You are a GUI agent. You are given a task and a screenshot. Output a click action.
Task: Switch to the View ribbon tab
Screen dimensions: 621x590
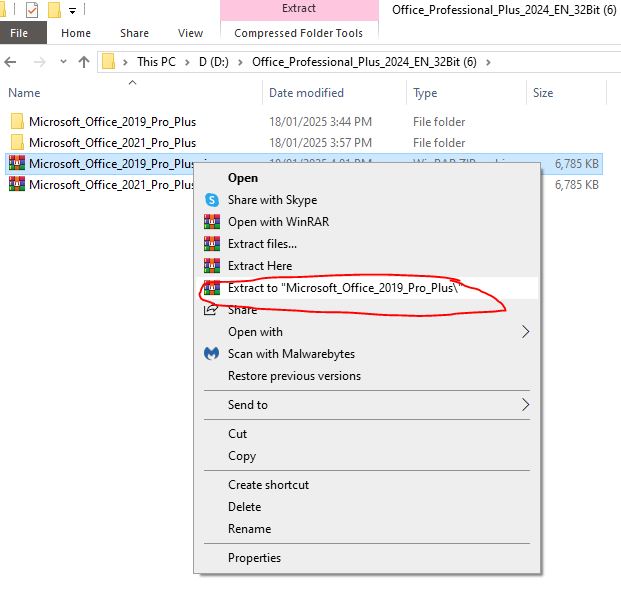190,33
